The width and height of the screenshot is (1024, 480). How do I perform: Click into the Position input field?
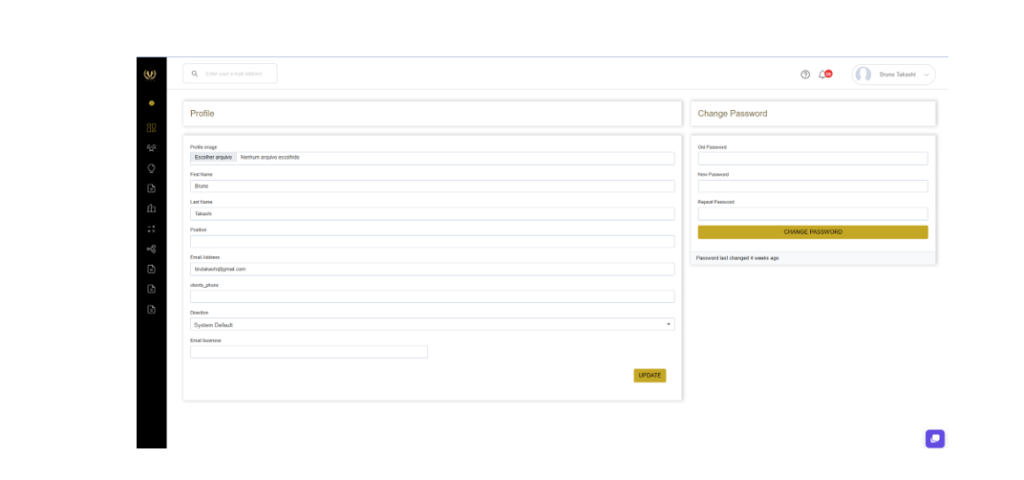pyautogui.click(x=432, y=241)
